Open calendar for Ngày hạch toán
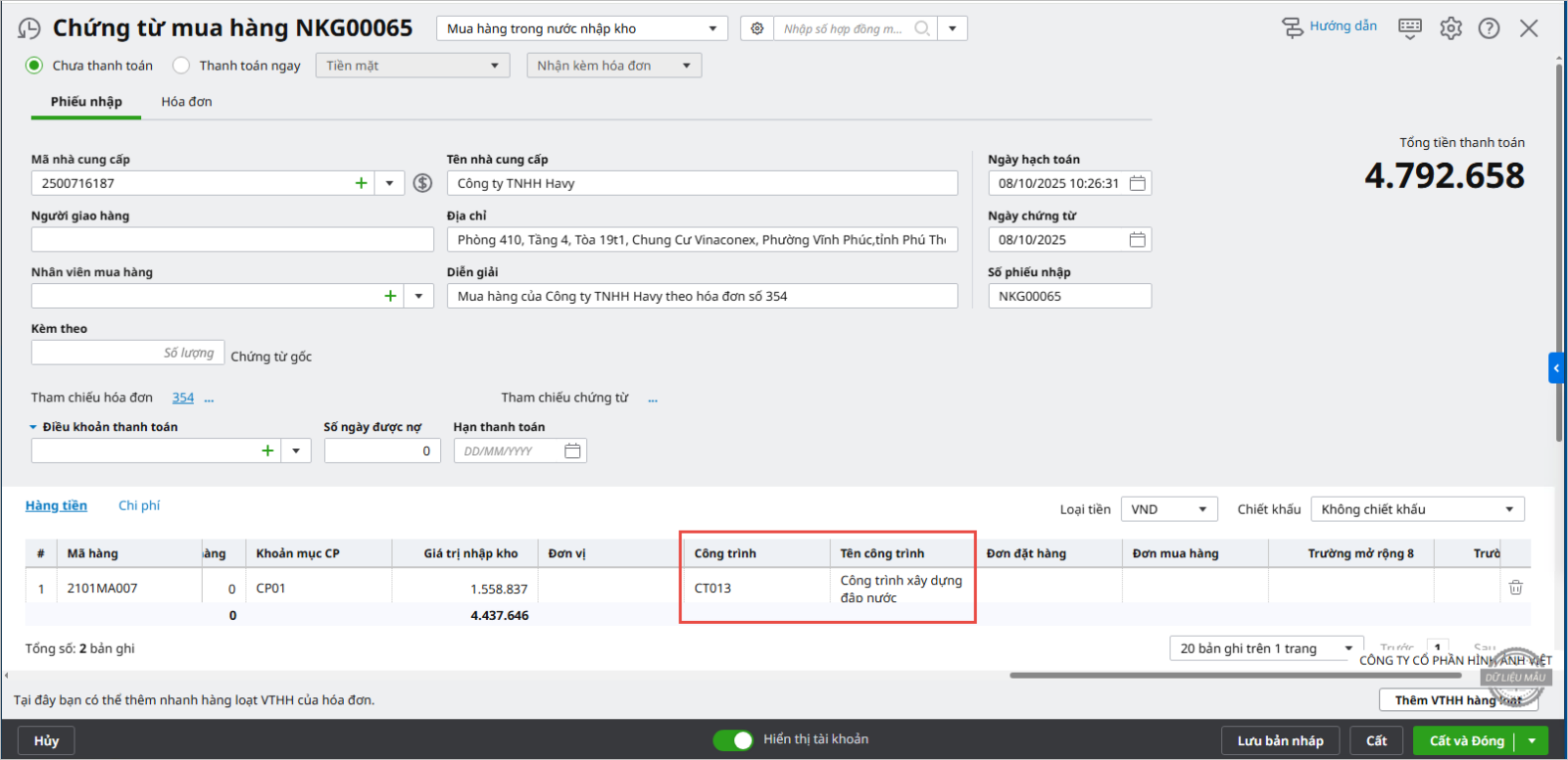Screen dimensions: 1568x760 [1137, 183]
